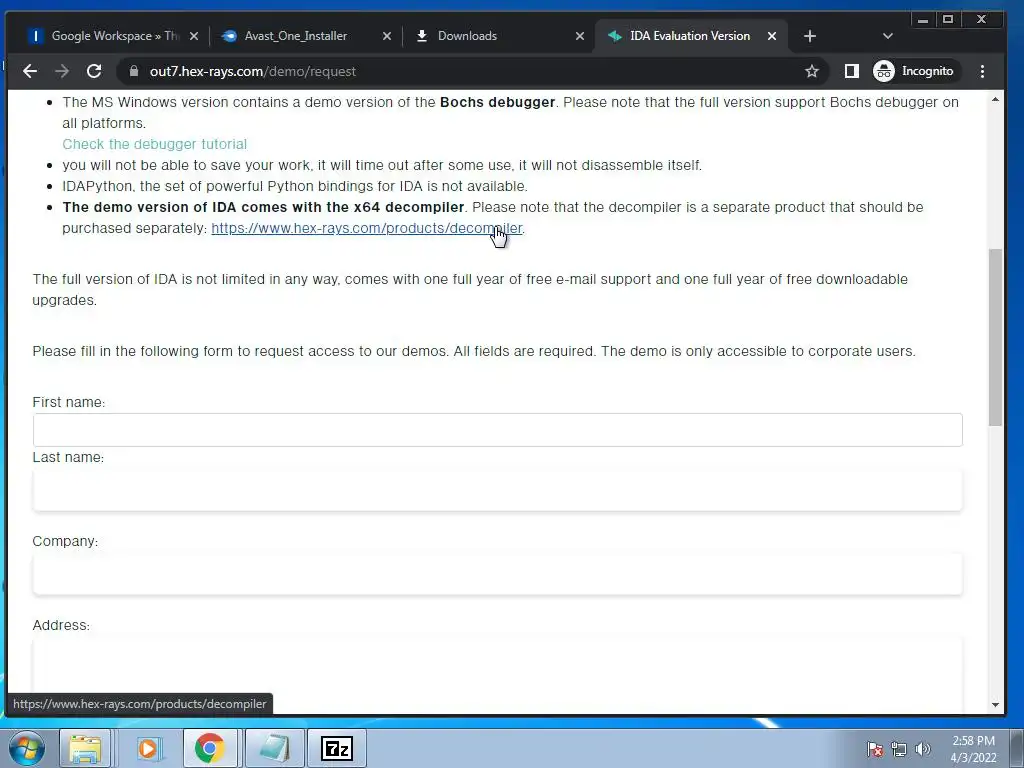Image resolution: width=1024 pixels, height=768 pixels.
Task: Click into the Address text area
Action: [497, 675]
